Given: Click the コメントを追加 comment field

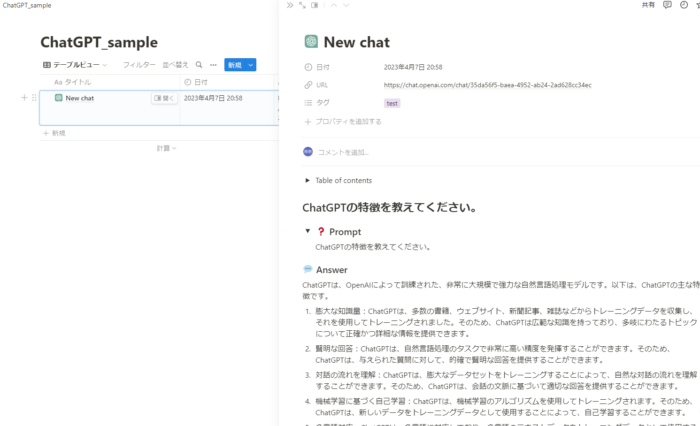Looking at the screenshot, I should pyautogui.click(x=343, y=152).
